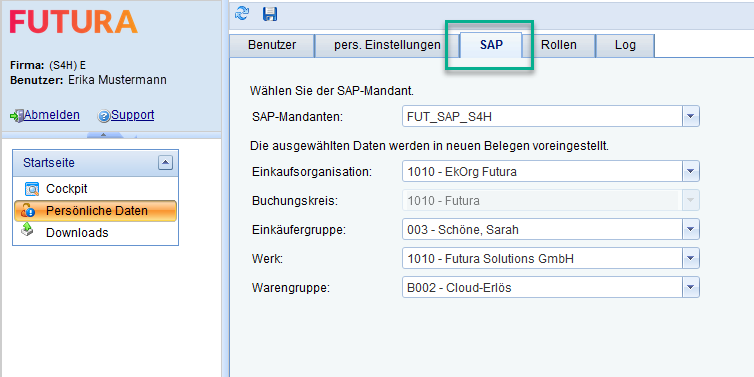754x377 pixels.
Task: Switch to the Rollen tab
Action: tap(558, 46)
